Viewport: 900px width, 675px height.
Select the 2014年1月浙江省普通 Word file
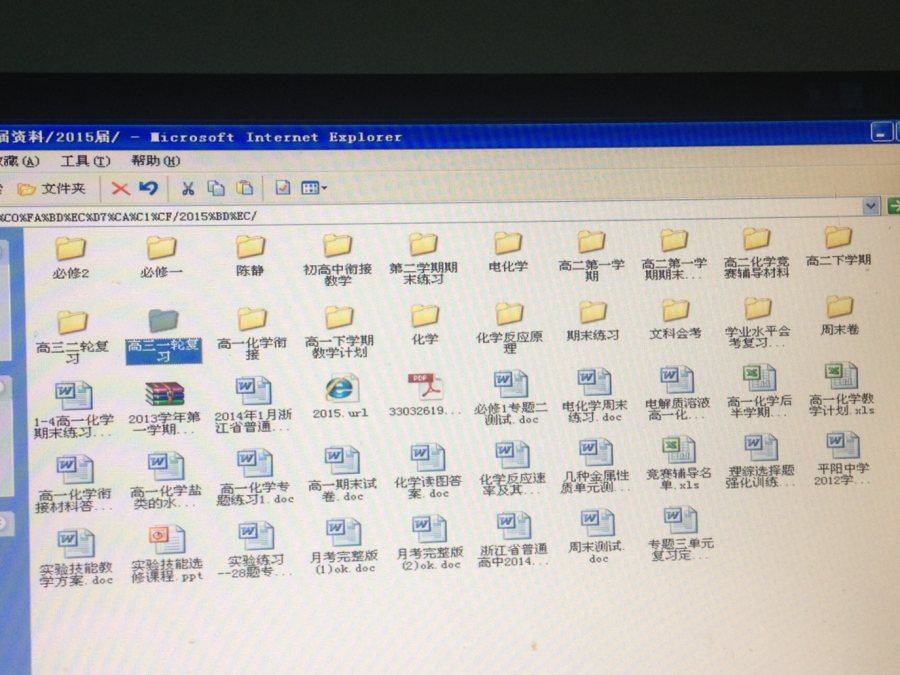pyautogui.click(x=253, y=405)
